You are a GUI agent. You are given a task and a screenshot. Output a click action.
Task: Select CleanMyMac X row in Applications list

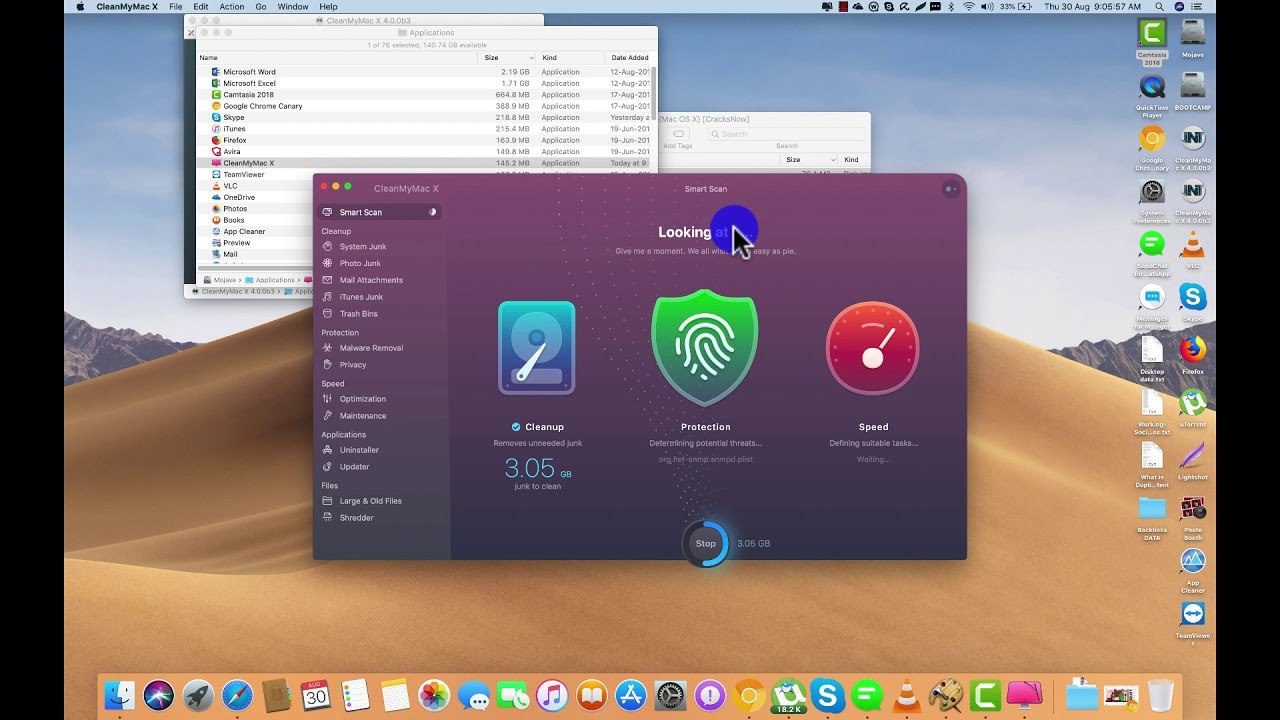pyautogui.click(x=424, y=163)
